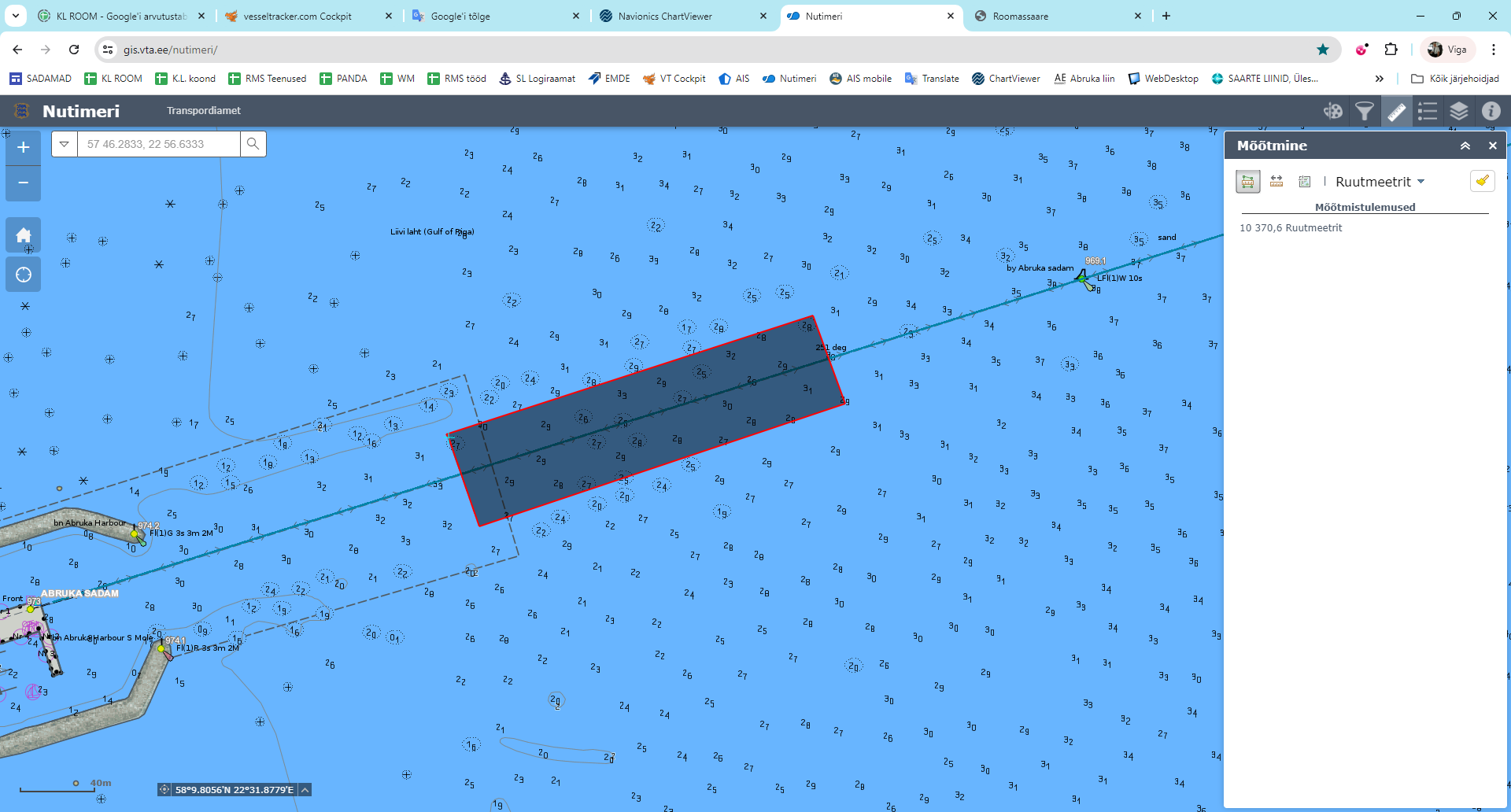
Task: Clear measurements with the broom button
Action: 1482,181
